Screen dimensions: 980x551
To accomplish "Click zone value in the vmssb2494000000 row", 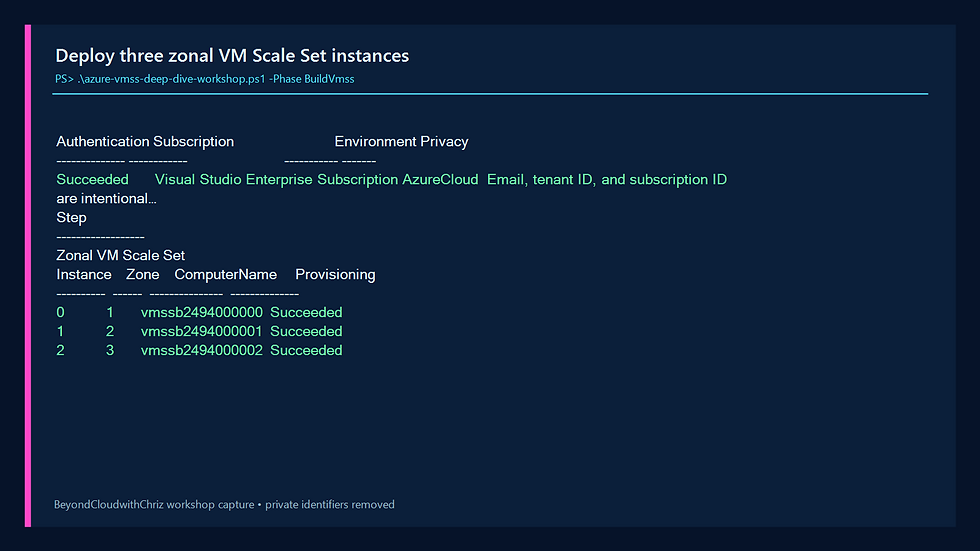I will 110,312.
